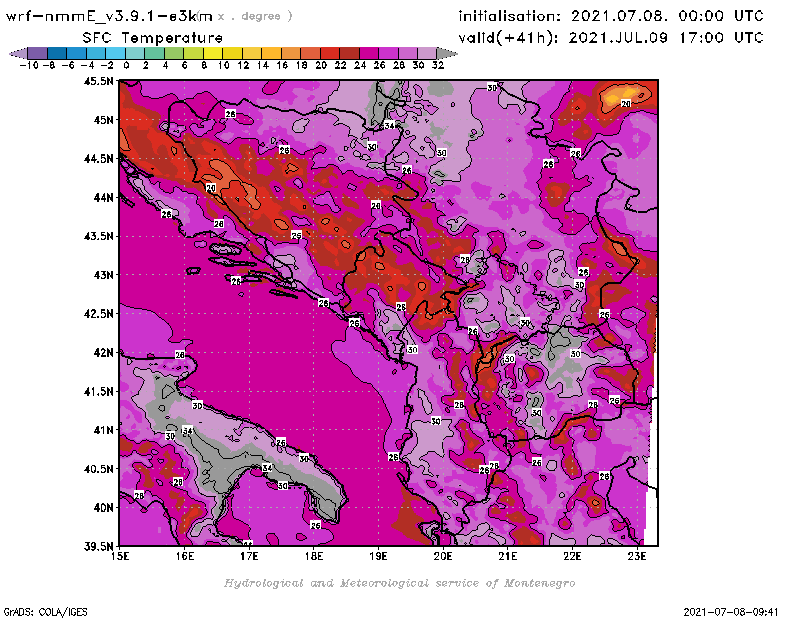Click the '-10' tick label under color bar
The height and width of the screenshot is (618, 800).
click(29, 65)
